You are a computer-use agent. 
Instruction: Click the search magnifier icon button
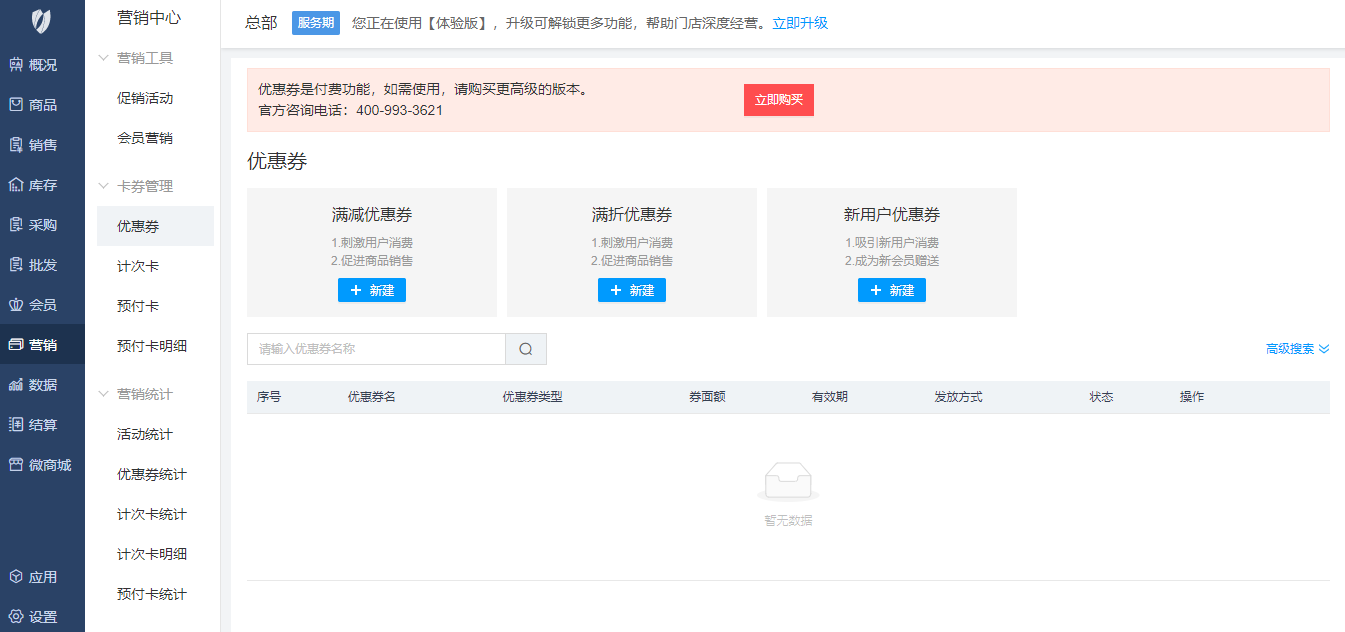pyautogui.click(x=526, y=349)
